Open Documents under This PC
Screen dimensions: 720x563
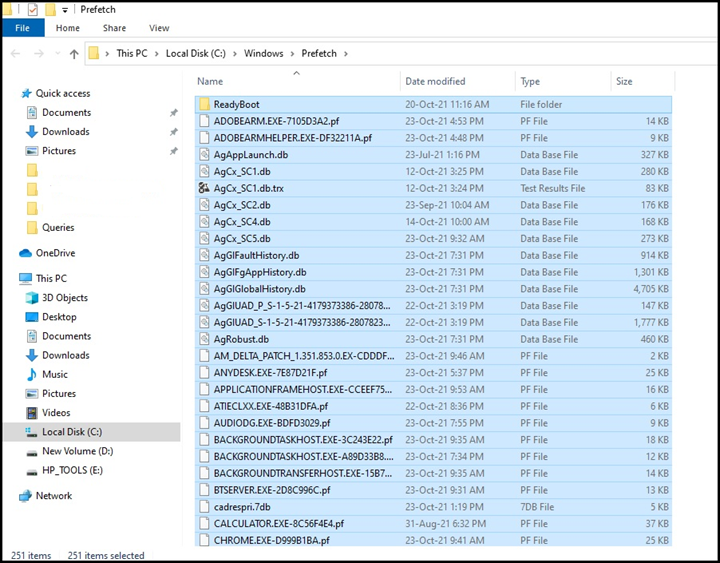(x=66, y=336)
